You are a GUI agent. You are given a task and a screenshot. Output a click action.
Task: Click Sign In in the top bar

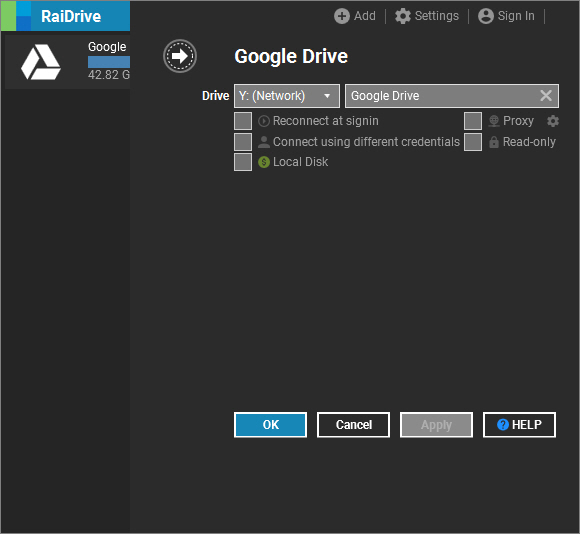506,16
